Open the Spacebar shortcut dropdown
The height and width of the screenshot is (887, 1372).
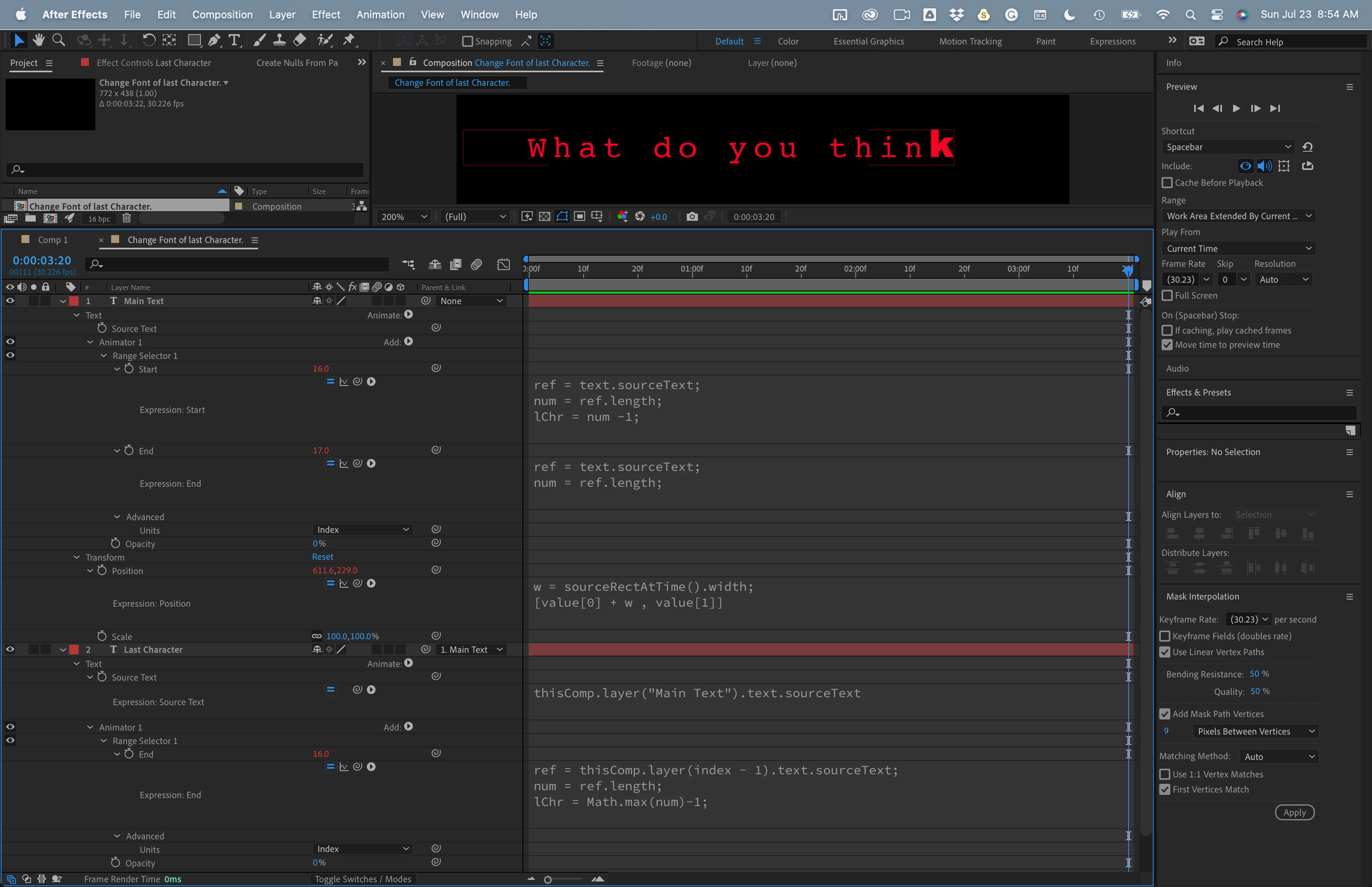tap(1227, 147)
